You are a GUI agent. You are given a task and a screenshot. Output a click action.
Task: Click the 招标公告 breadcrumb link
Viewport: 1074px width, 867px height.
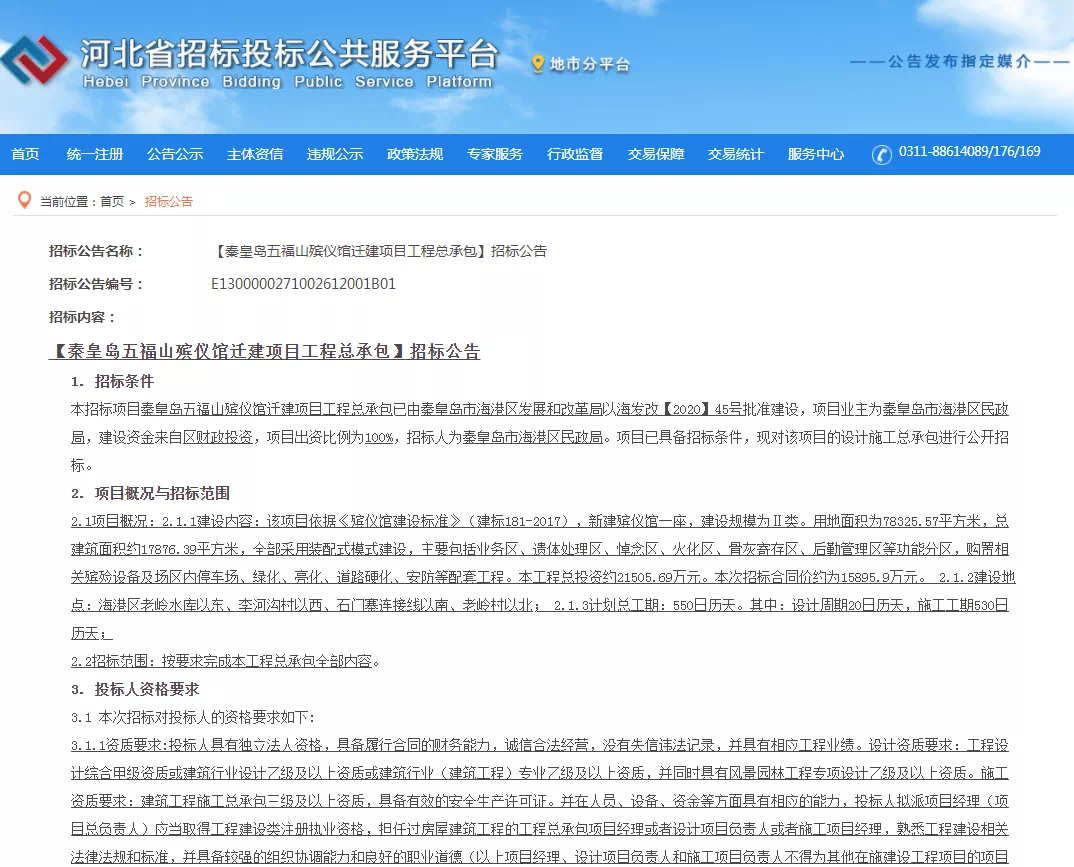pyautogui.click(x=168, y=202)
